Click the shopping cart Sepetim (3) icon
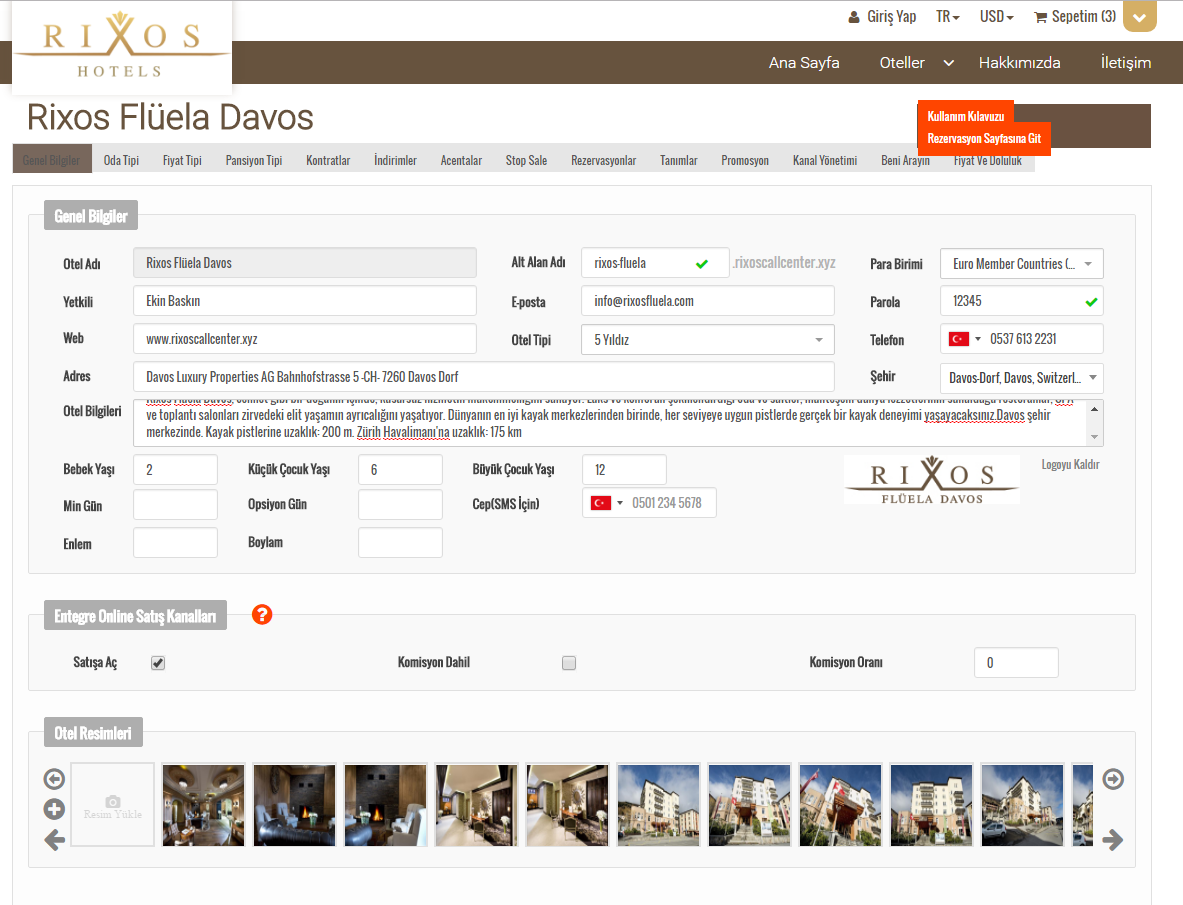The width and height of the screenshot is (1183, 905). [1040, 17]
